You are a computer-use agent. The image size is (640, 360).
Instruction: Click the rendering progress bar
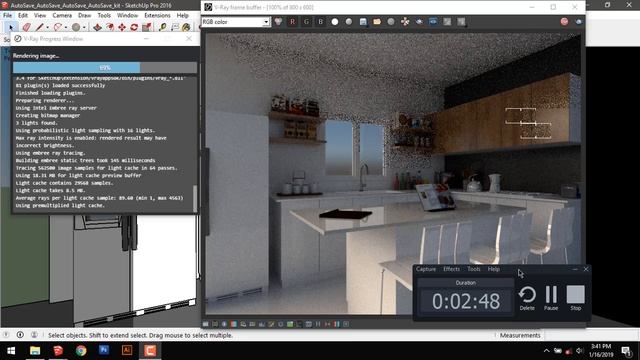(105, 67)
